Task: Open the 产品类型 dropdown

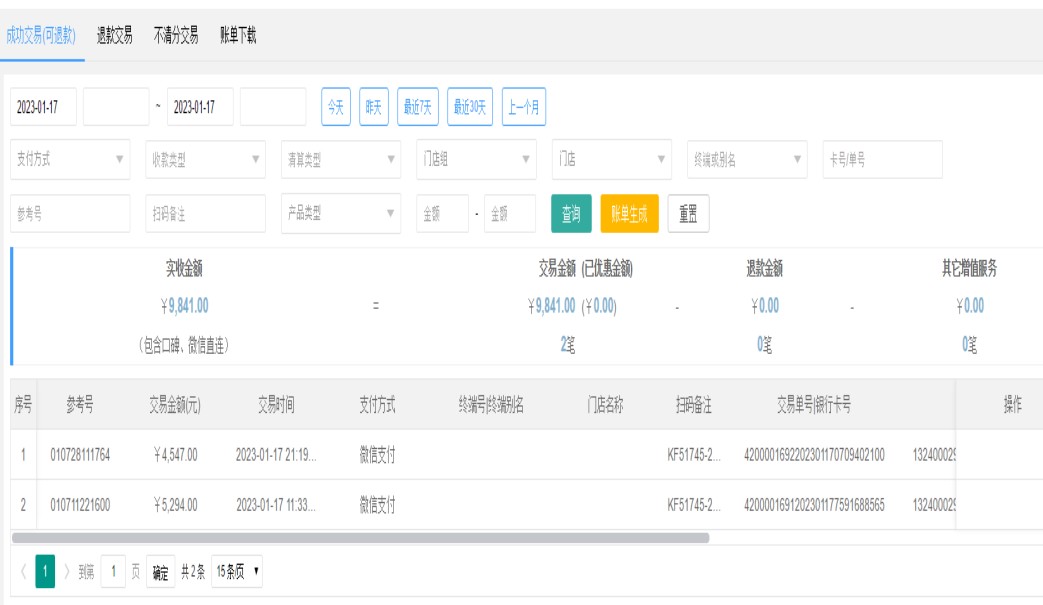Action: click(340, 213)
